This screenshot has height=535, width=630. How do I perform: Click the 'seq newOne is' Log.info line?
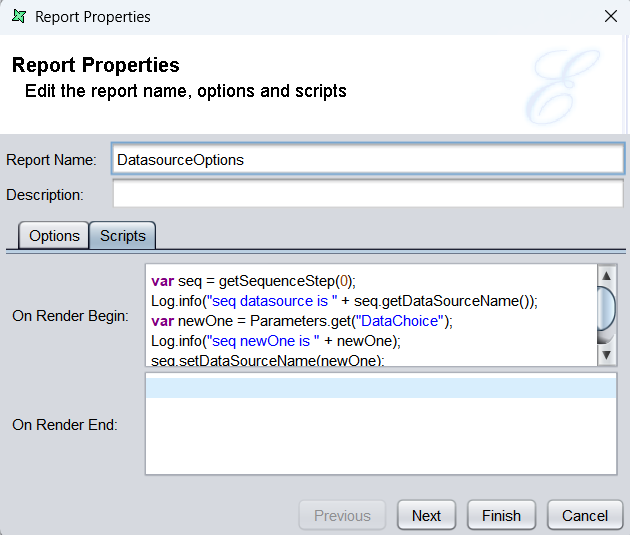[x=275, y=340]
